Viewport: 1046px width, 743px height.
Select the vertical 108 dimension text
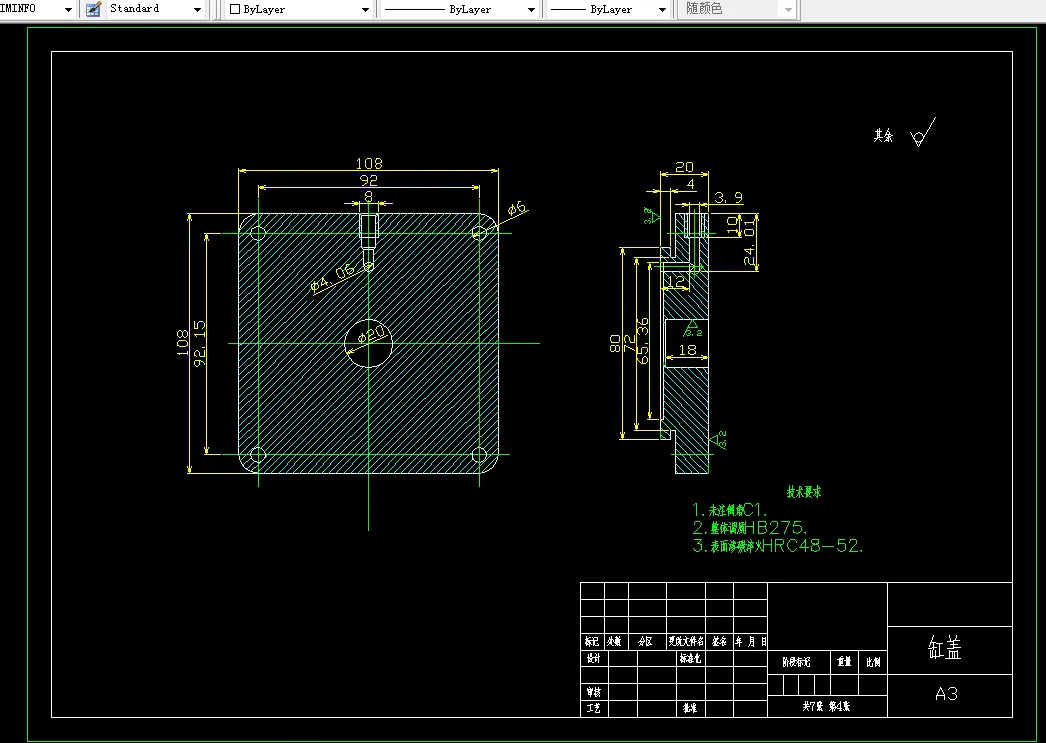[x=182, y=342]
